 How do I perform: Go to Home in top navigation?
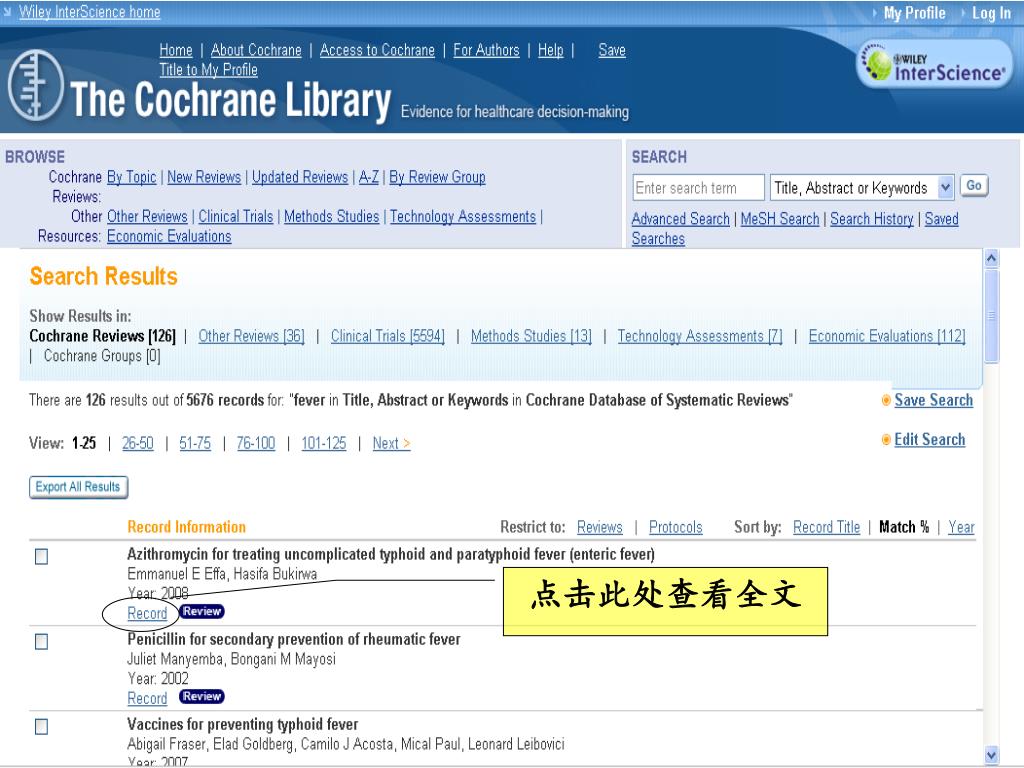coord(176,50)
